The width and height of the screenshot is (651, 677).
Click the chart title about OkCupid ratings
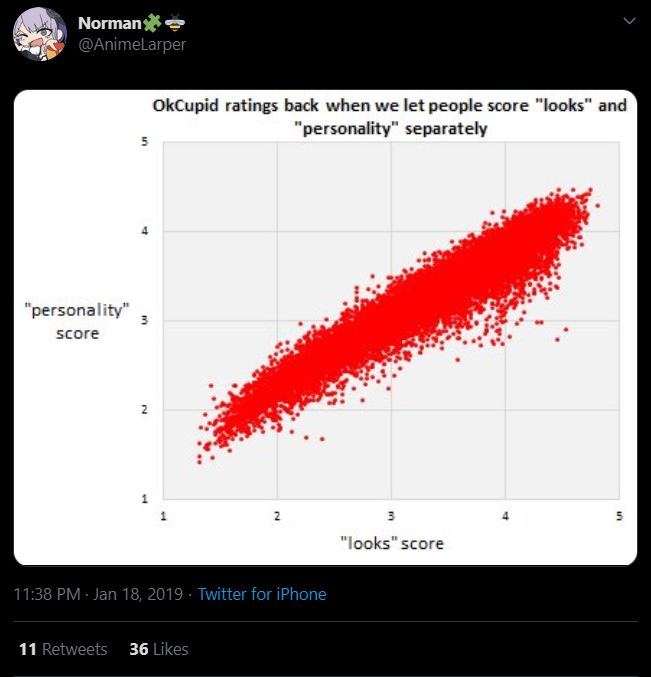pyautogui.click(x=389, y=117)
